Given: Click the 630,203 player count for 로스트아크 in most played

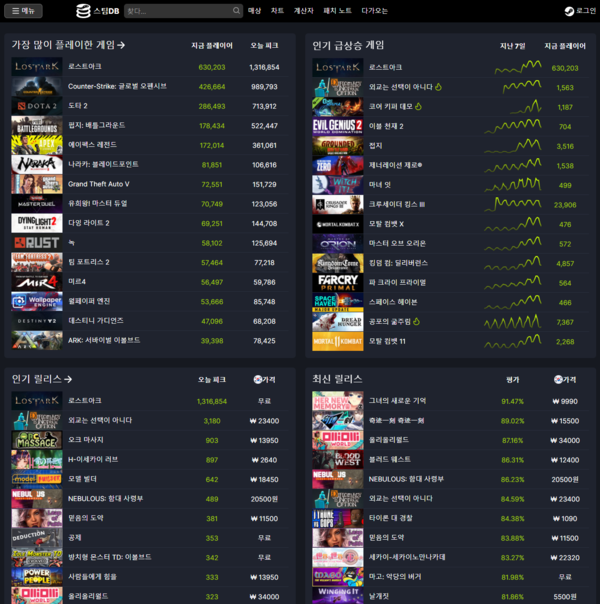Looking at the screenshot, I should click(212, 67).
